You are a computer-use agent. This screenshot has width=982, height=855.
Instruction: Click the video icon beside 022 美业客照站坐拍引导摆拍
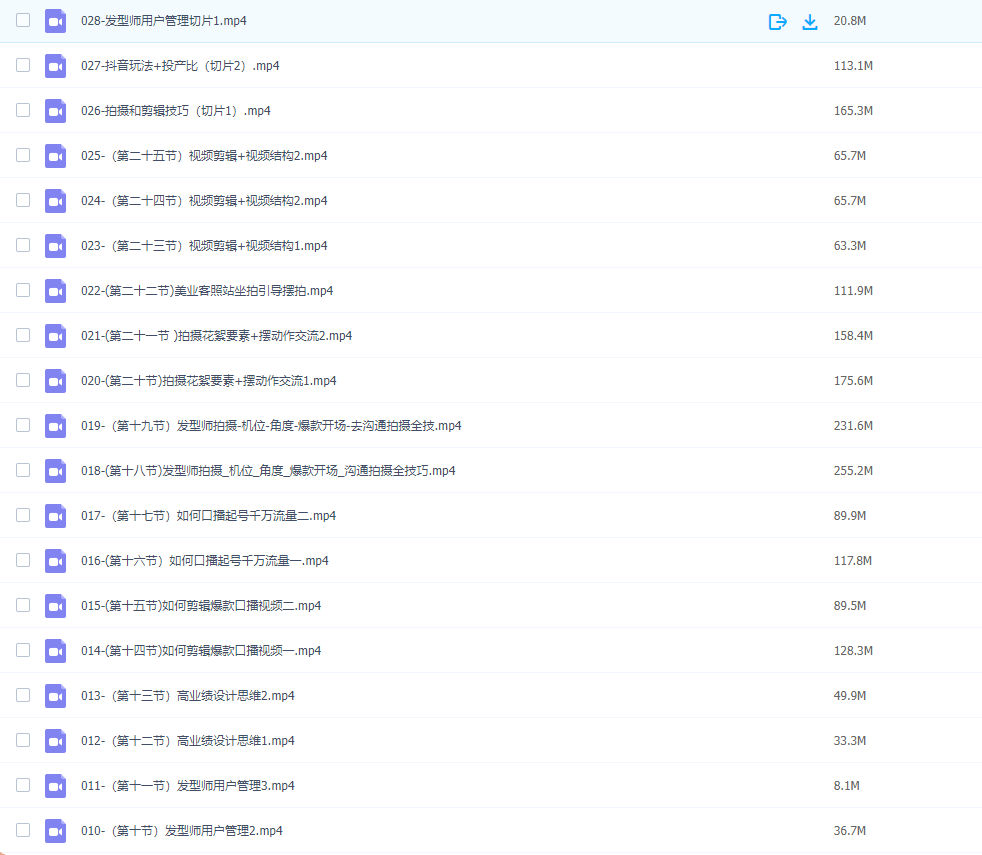click(55, 291)
